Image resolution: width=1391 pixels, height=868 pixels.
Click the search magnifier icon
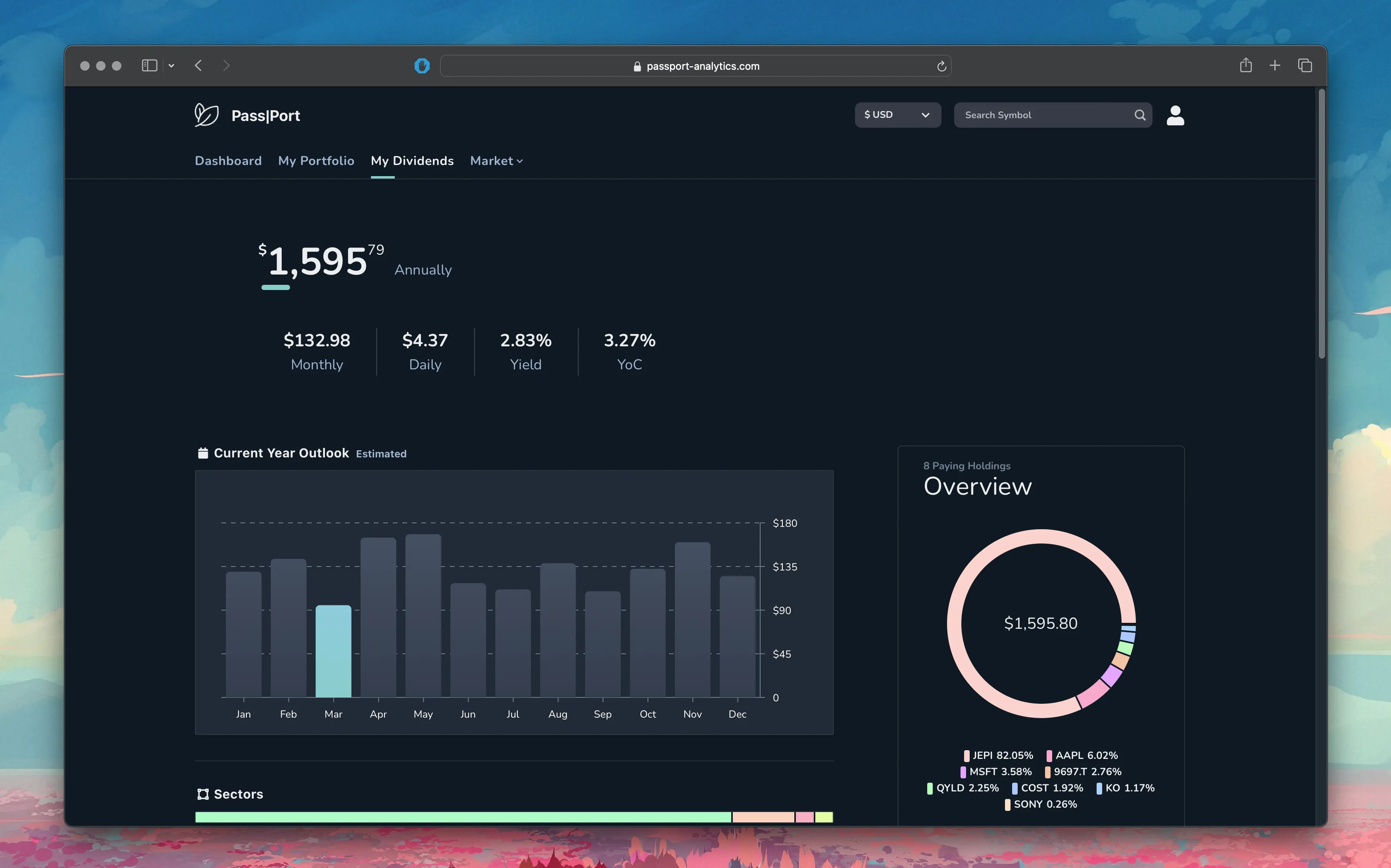[1139, 115]
